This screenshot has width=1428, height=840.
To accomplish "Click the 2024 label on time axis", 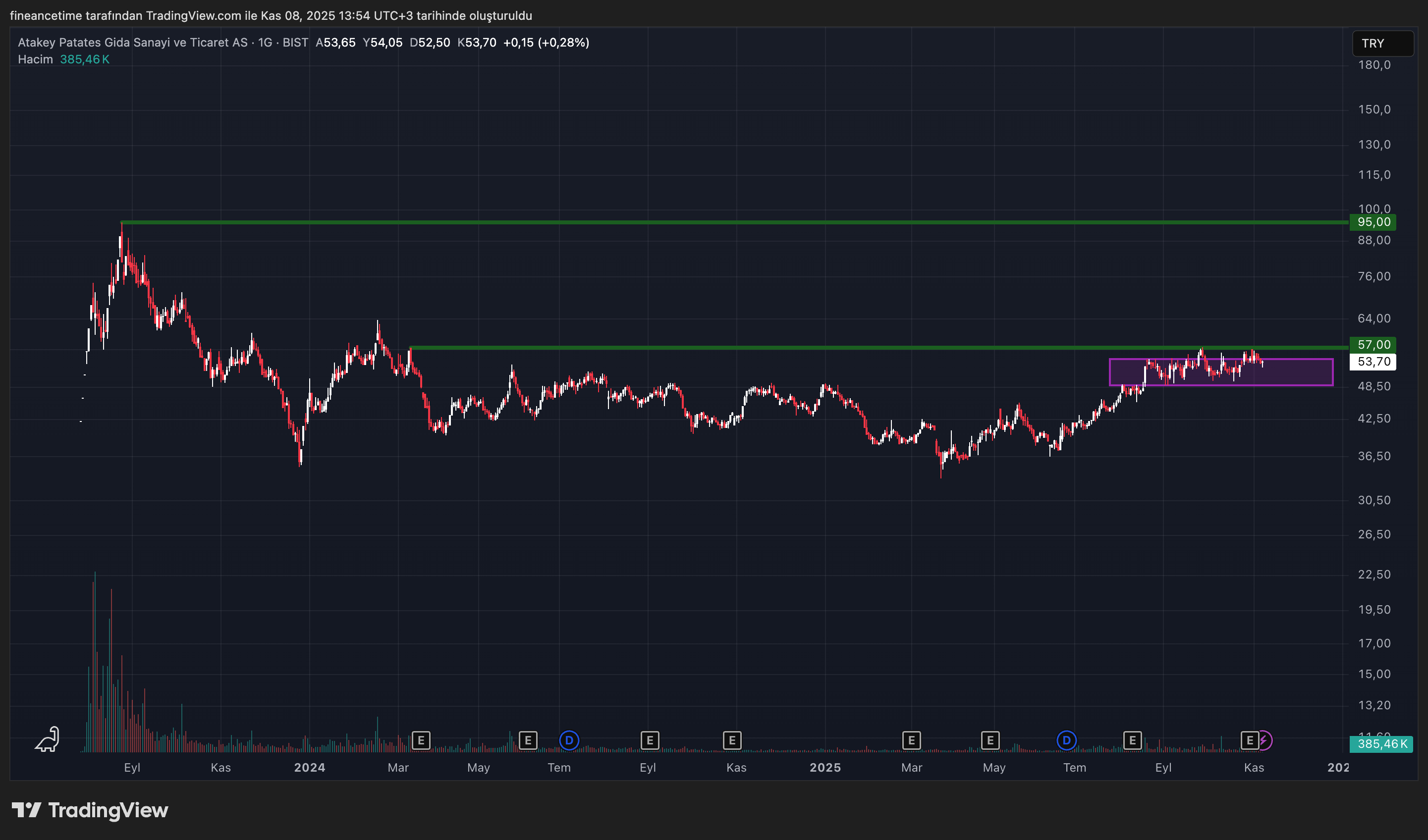I will tap(309, 768).
